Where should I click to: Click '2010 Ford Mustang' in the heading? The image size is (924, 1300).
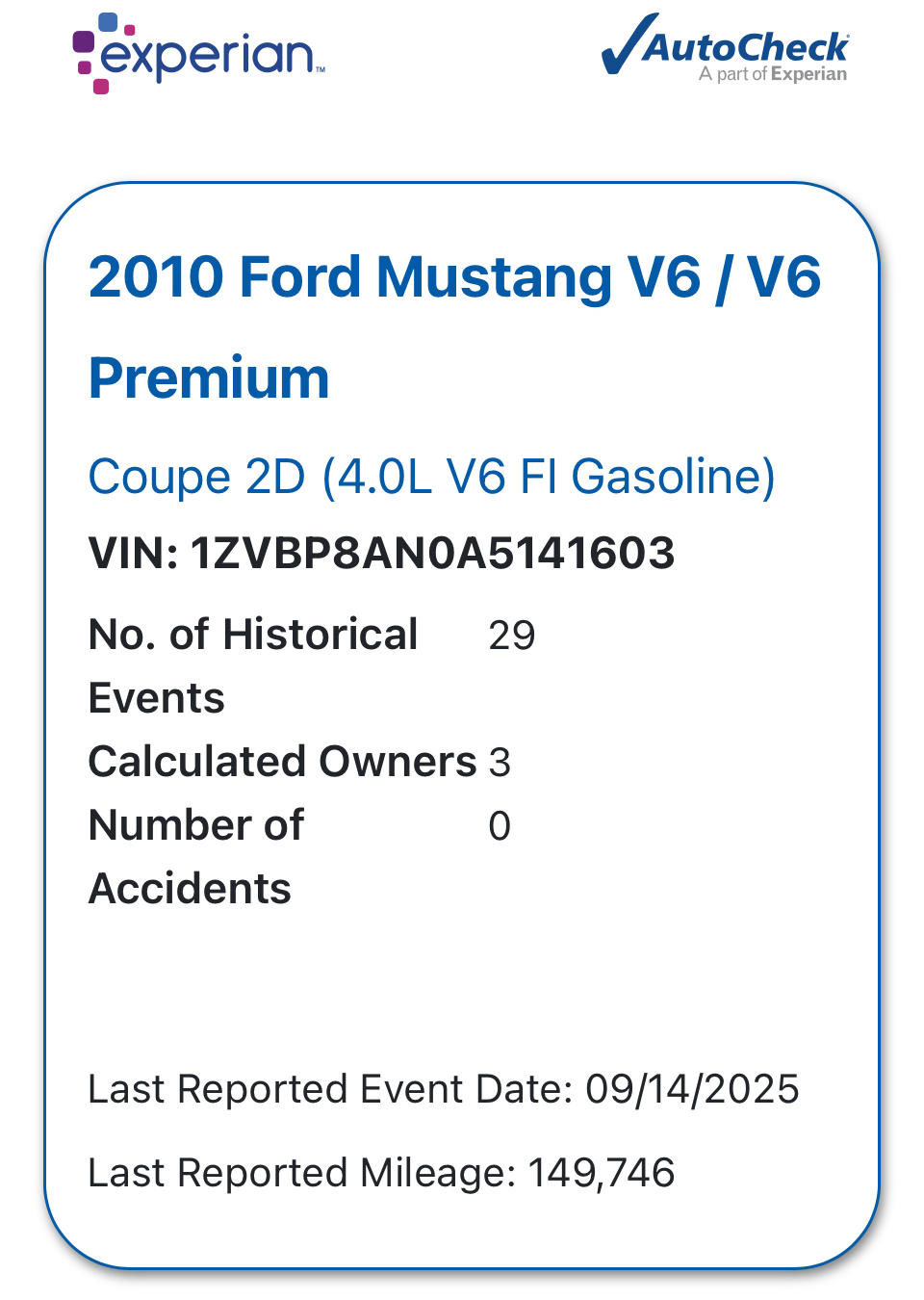coord(349,277)
